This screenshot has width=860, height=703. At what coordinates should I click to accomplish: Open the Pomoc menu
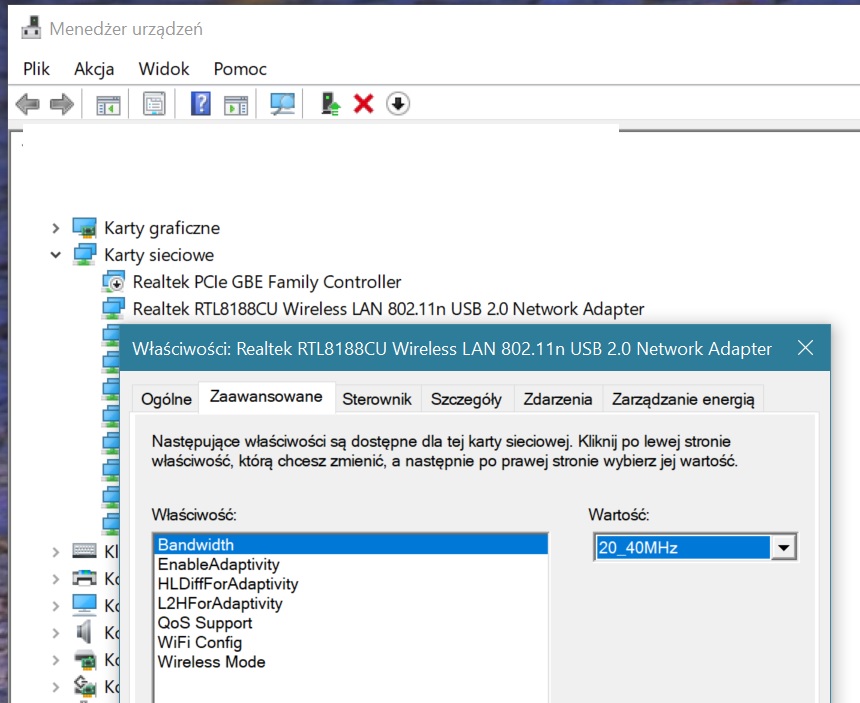[x=240, y=69]
